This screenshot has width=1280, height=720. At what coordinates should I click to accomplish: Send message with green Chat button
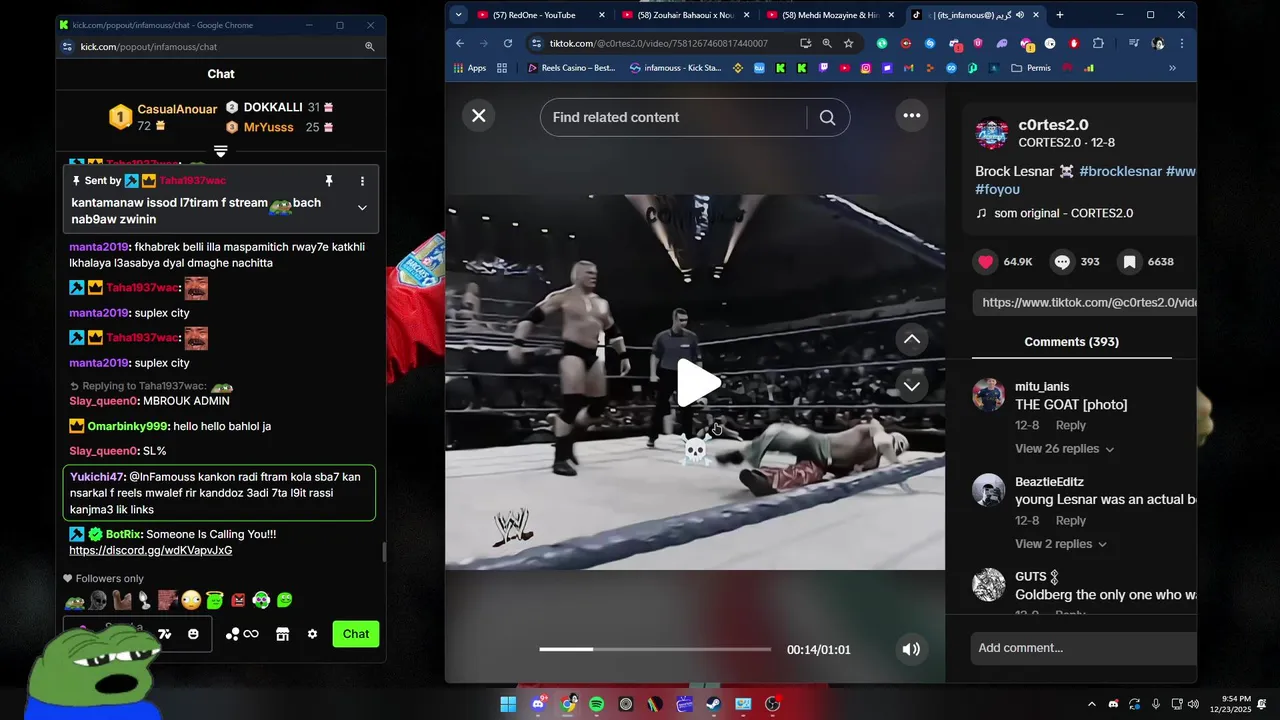pos(356,634)
